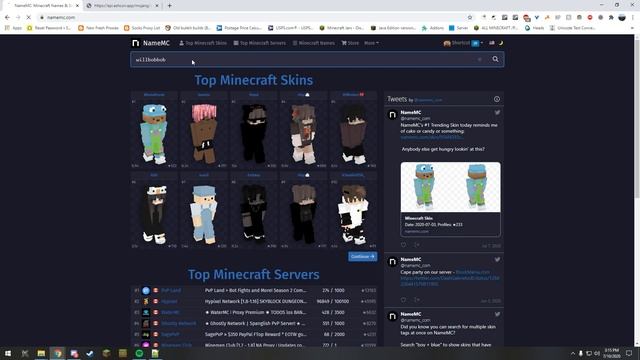This screenshot has height=360, width=640.
Task: Open the Top Minecraft Servers nav link
Action: 260,43
